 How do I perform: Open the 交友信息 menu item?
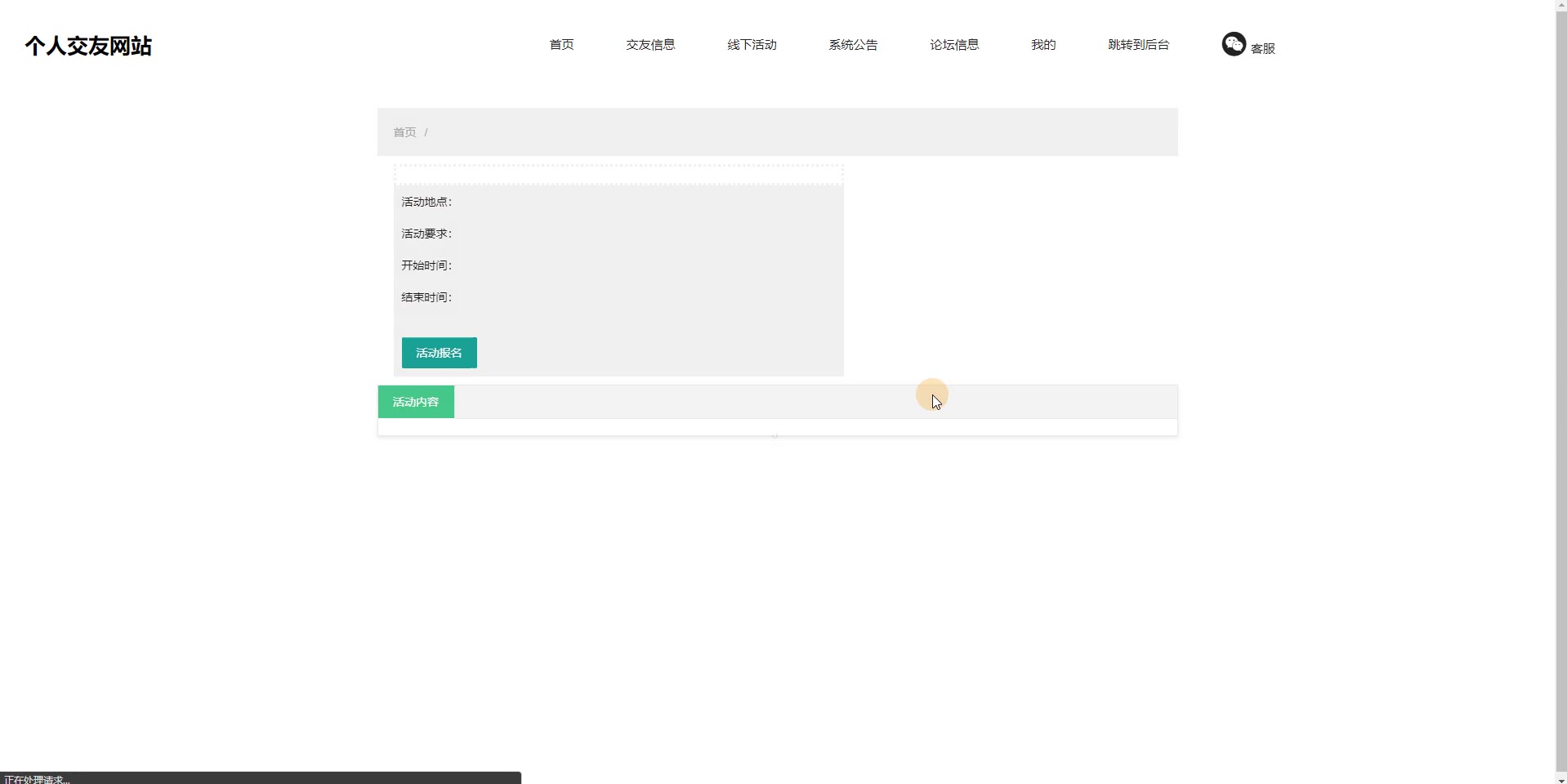650,45
